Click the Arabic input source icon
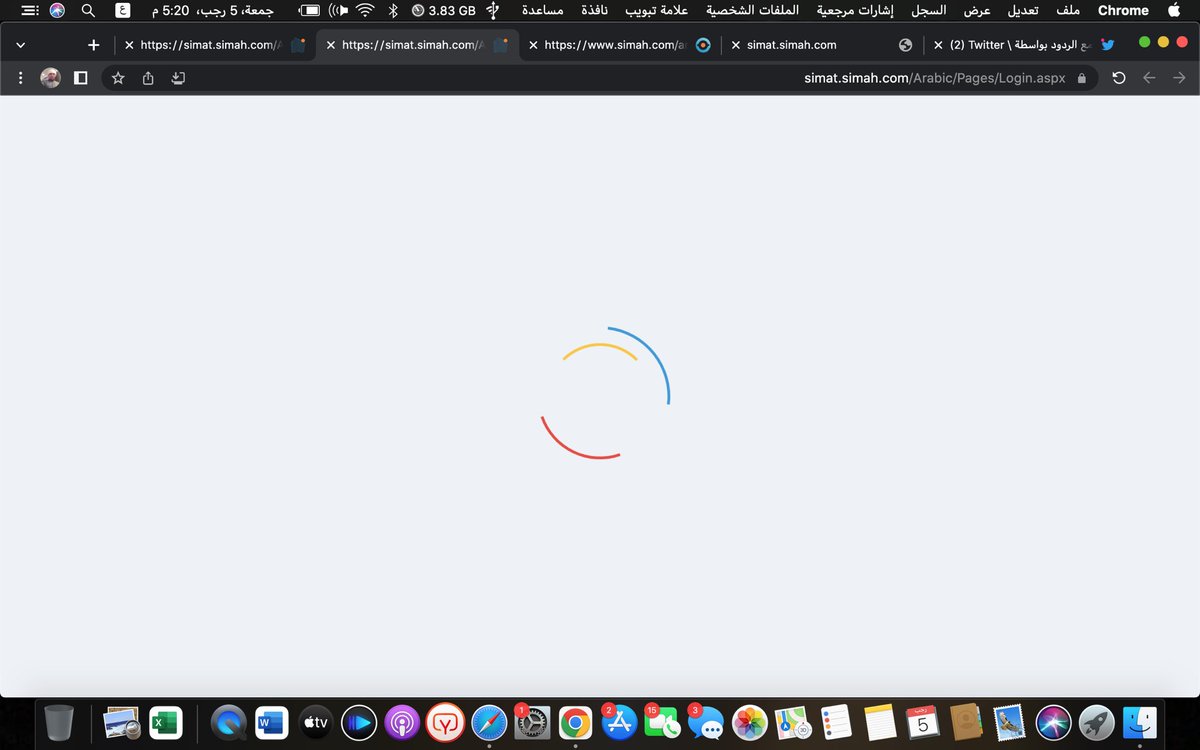The image size is (1200, 750). point(123,10)
